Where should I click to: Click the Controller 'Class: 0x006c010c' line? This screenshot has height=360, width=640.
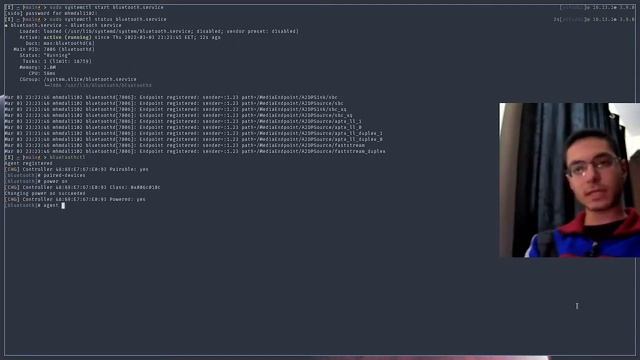(82, 187)
